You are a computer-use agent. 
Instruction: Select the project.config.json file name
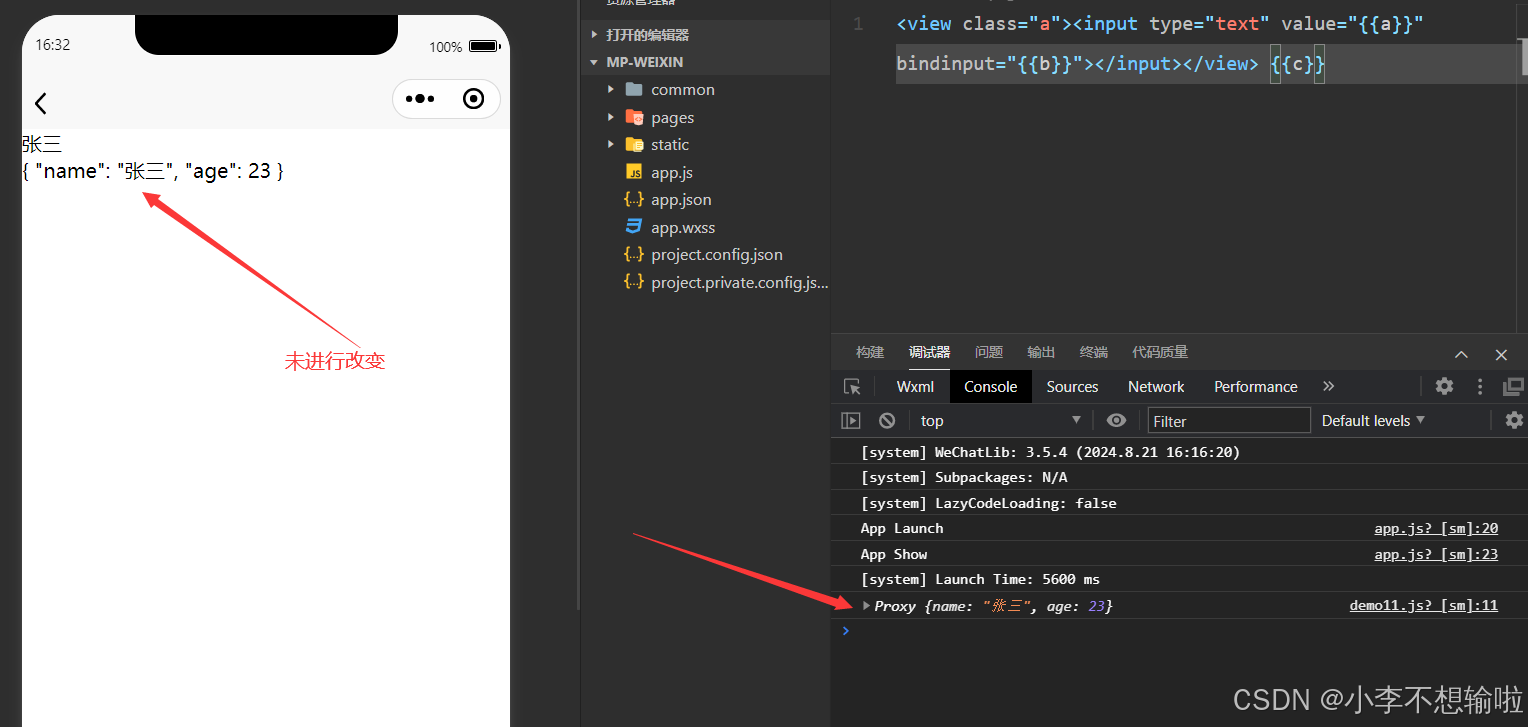point(717,254)
